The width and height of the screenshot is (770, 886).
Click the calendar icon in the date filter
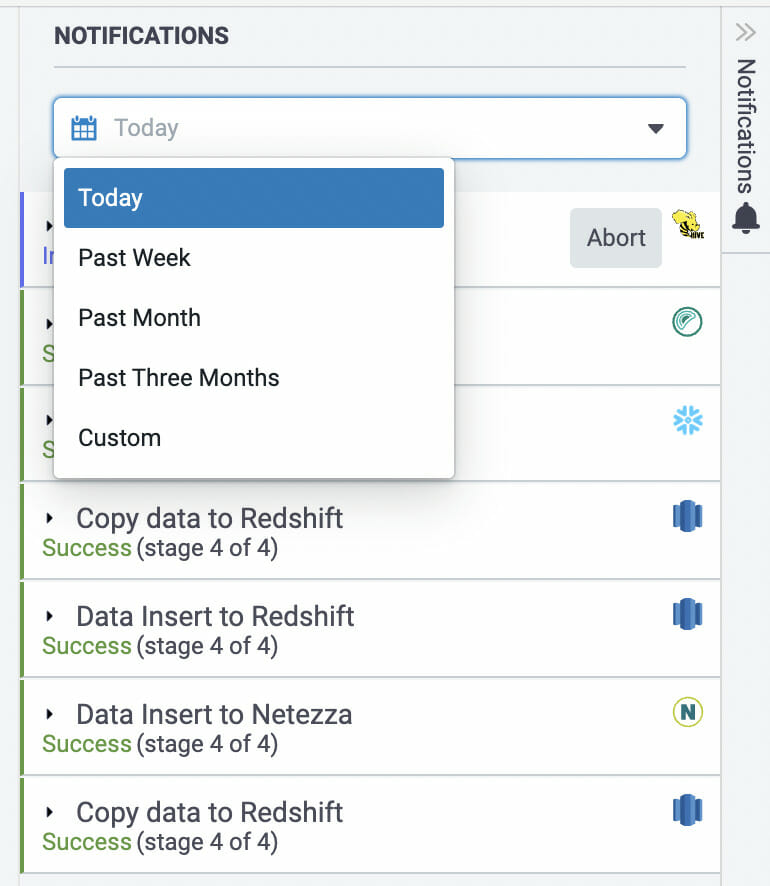(84, 128)
